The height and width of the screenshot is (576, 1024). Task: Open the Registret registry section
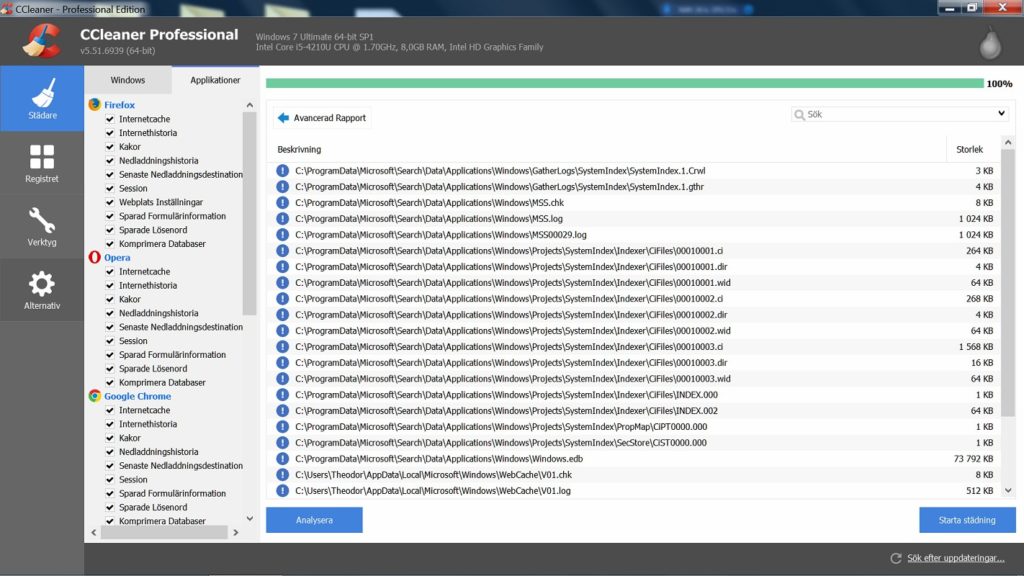click(42, 163)
